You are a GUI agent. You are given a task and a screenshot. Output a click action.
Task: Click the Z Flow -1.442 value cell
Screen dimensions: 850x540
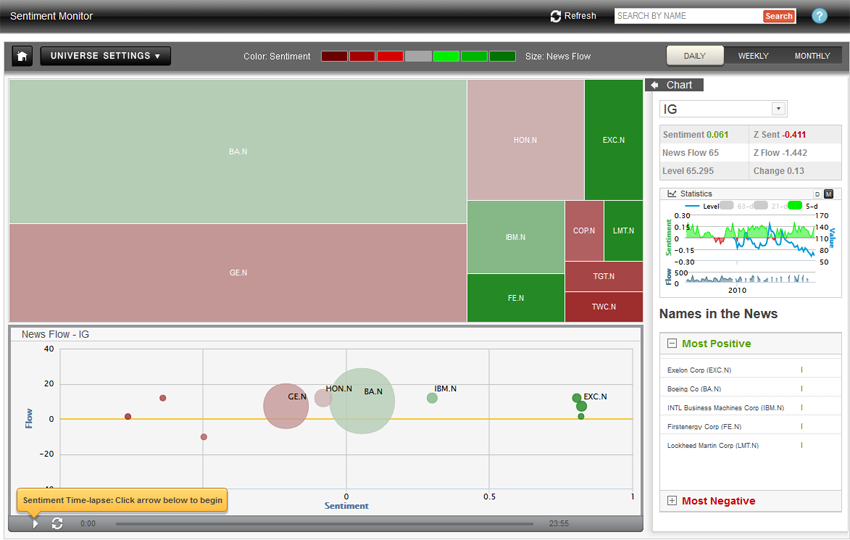click(796, 153)
